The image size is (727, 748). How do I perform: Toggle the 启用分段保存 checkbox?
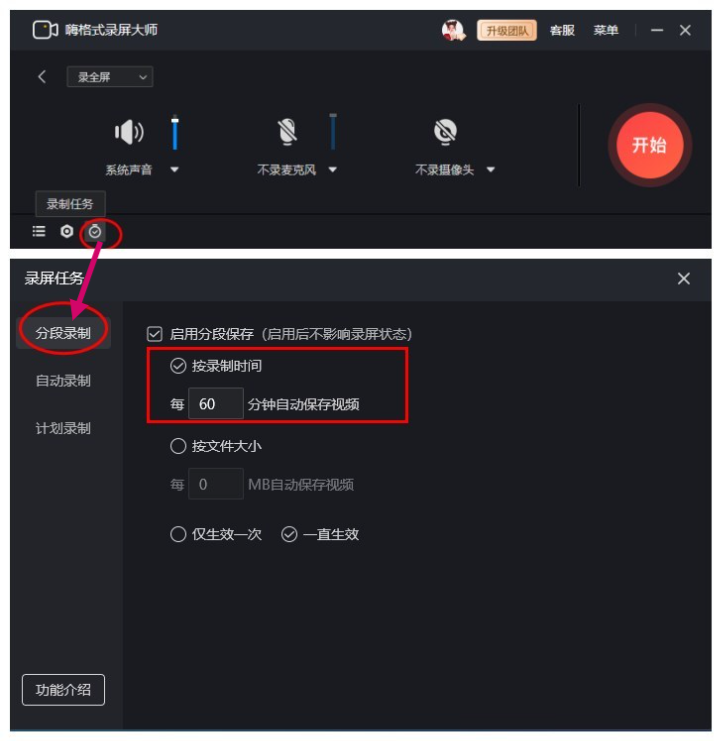coord(155,334)
